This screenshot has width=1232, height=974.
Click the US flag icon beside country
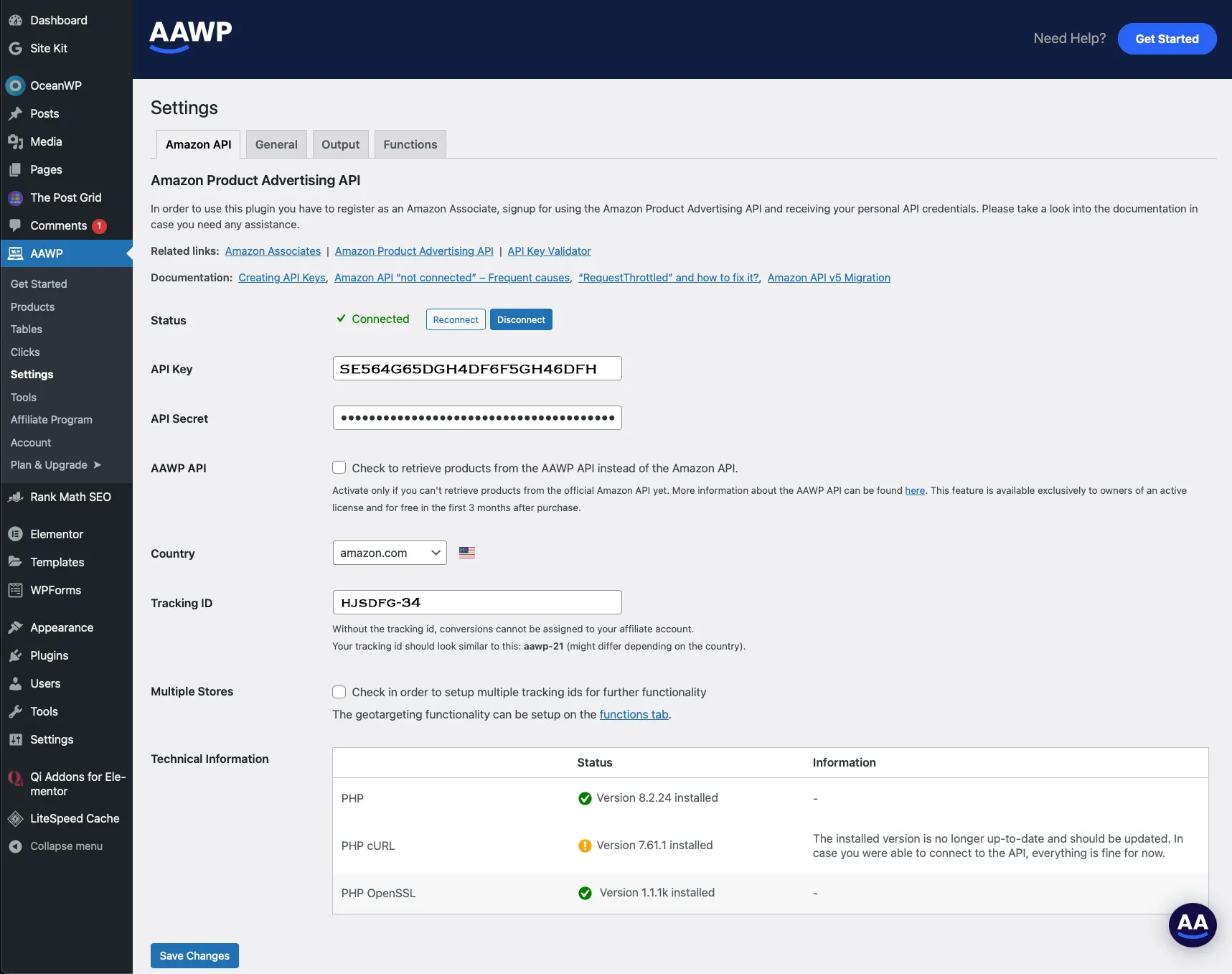click(x=467, y=553)
